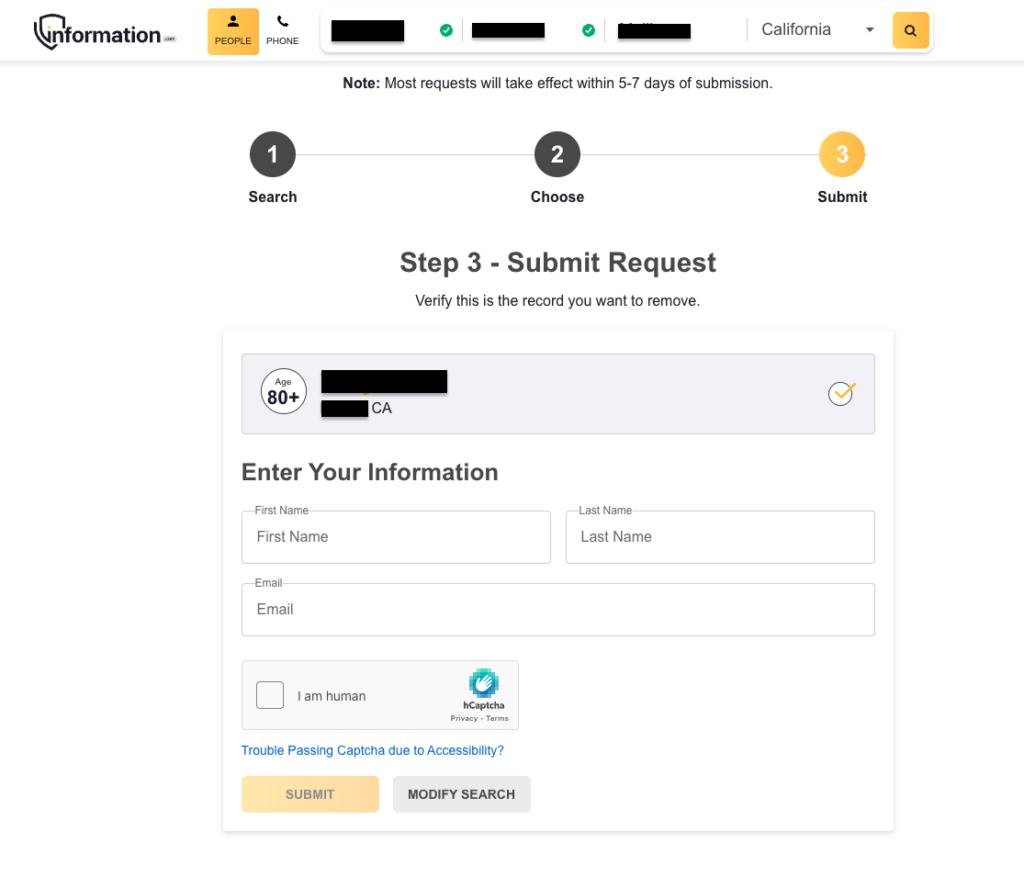This screenshot has width=1024, height=876.
Task: Select the PEOPLE search icon
Action: 232,30
